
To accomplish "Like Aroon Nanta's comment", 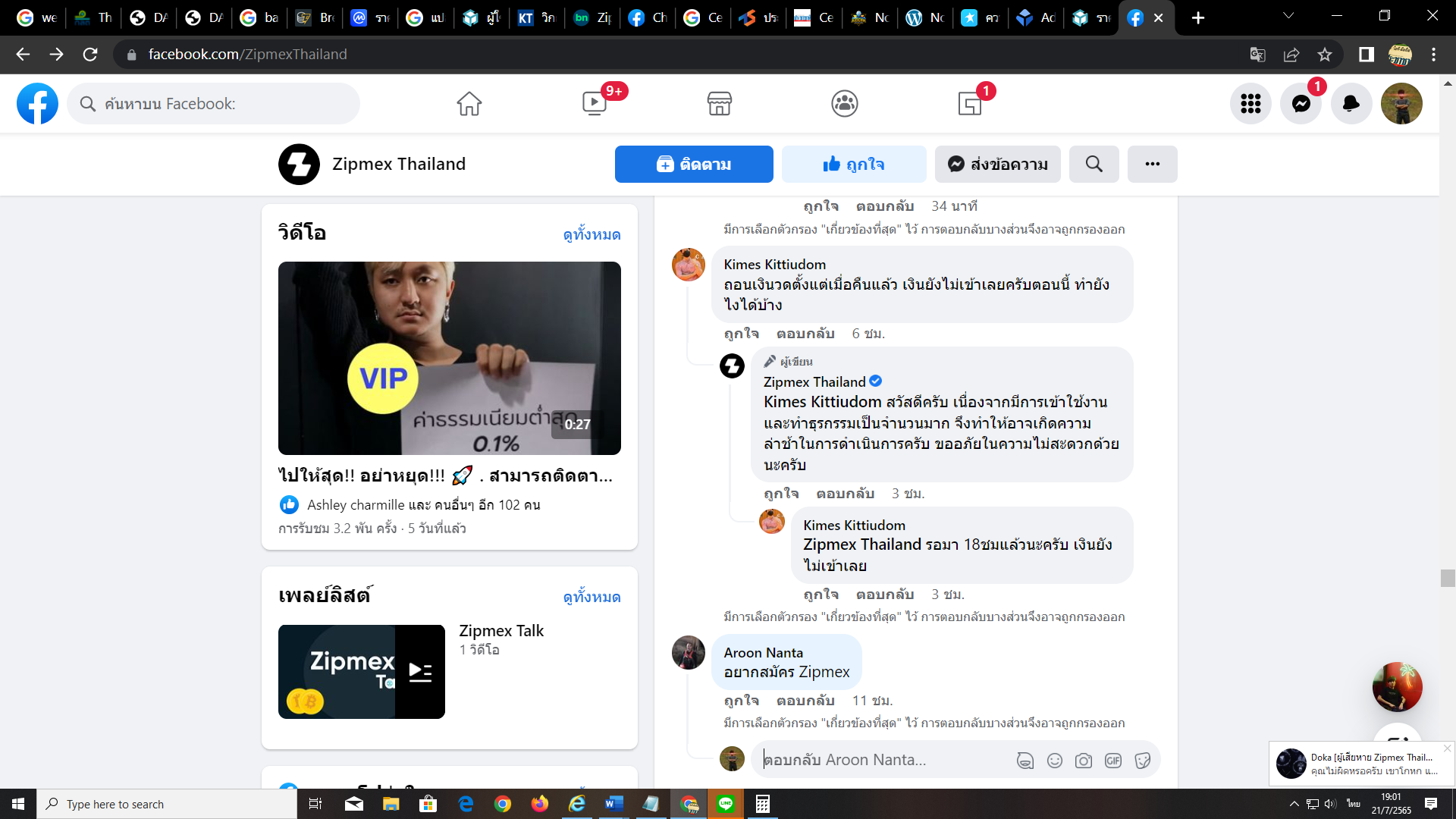I will [741, 701].
